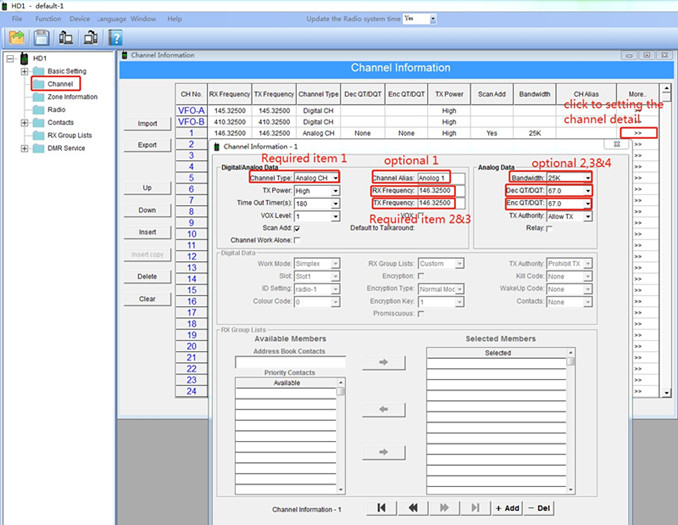Open the Window menu
This screenshot has width=678, height=525.
tap(143, 19)
